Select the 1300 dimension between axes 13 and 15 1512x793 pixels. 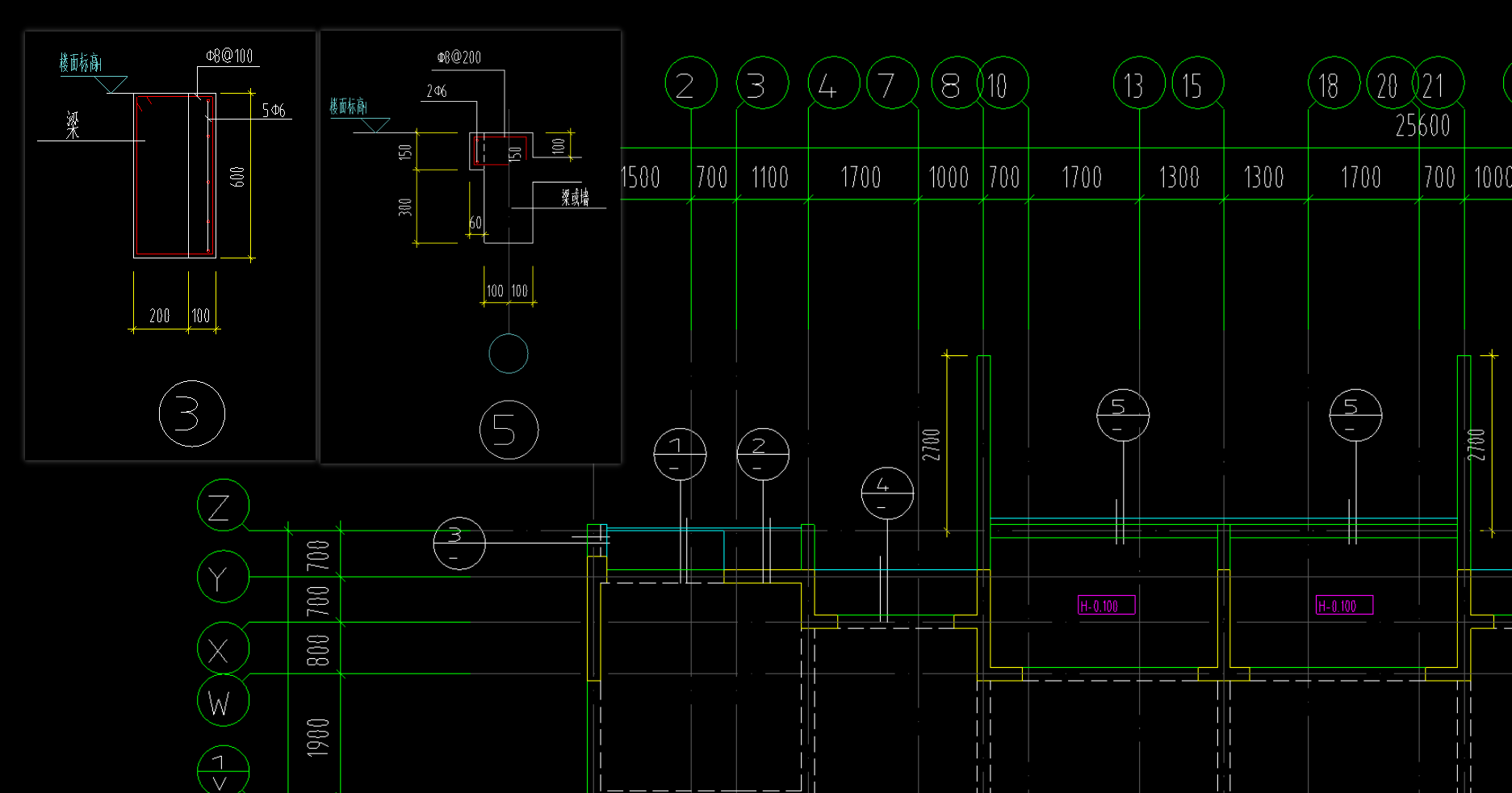click(1179, 178)
